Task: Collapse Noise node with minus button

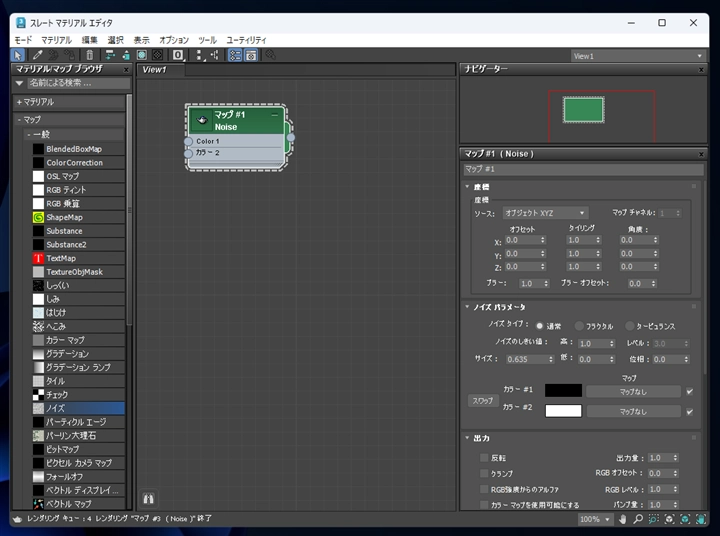Action: click(275, 115)
